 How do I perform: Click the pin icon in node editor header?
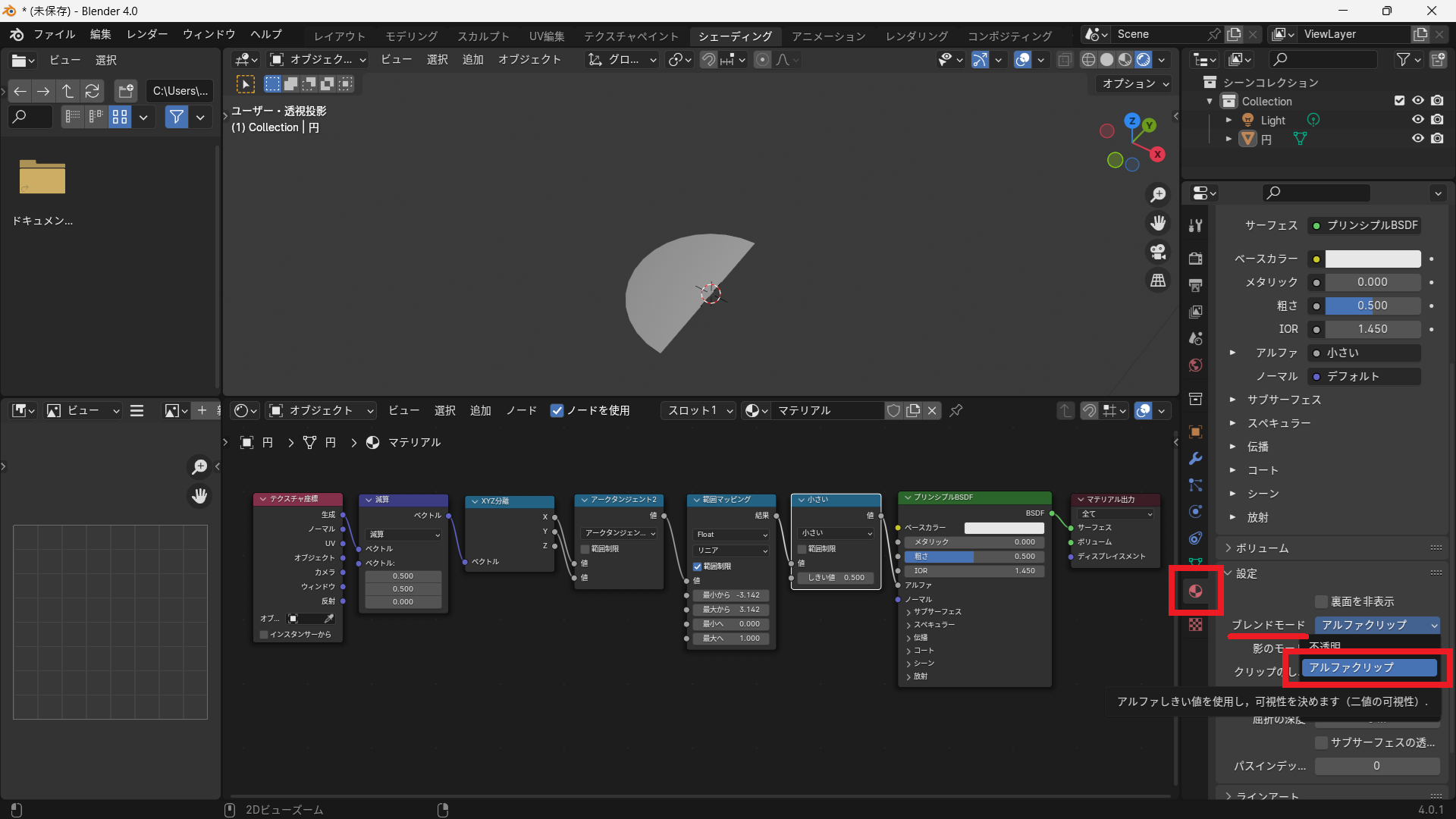point(956,410)
